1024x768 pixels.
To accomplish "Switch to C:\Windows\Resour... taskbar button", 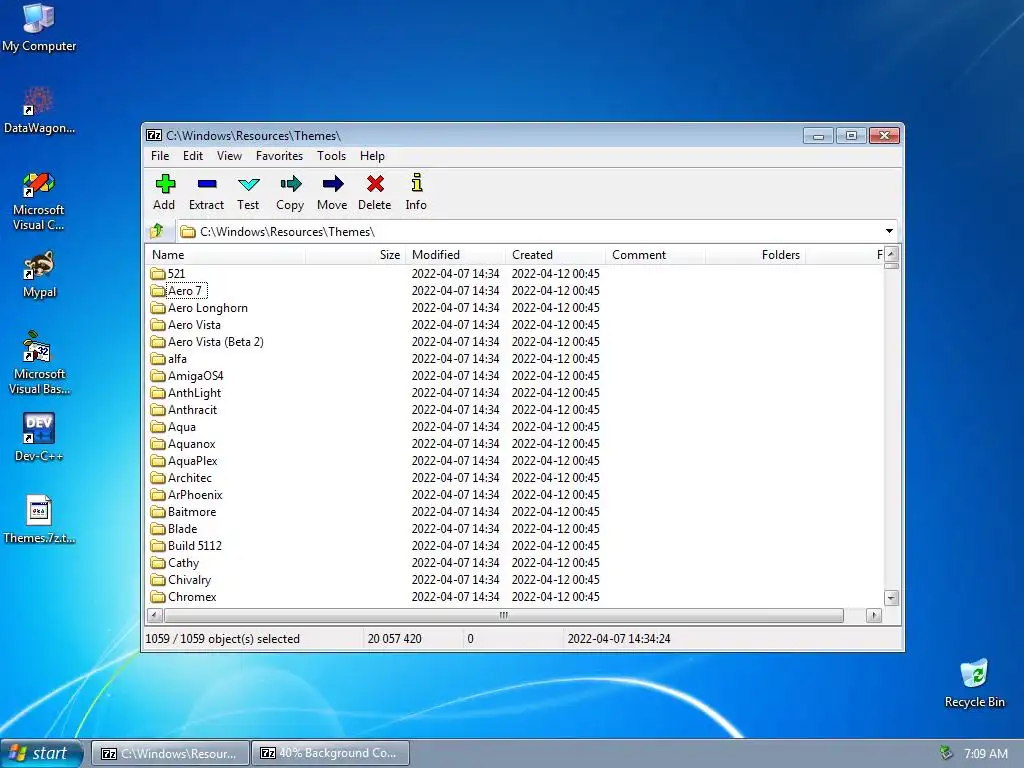I will pyautogui.click(x=170, y=753).
